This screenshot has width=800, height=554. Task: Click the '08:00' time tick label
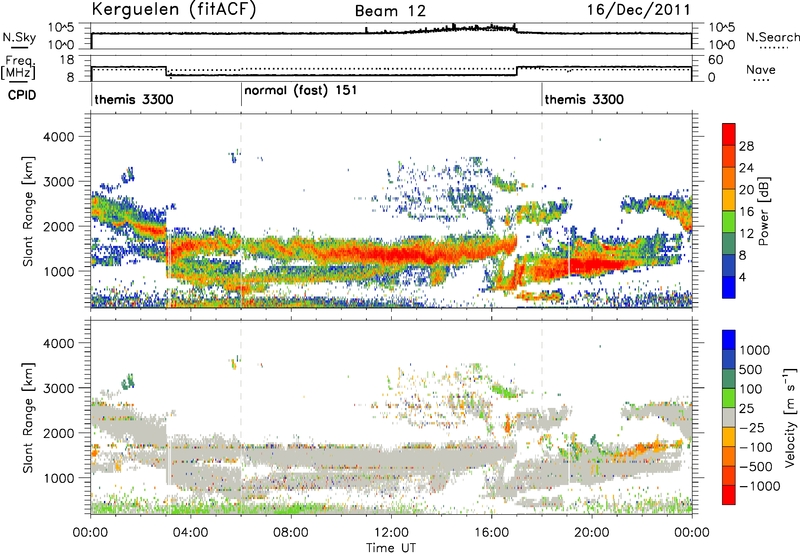[x=291, y=533]
